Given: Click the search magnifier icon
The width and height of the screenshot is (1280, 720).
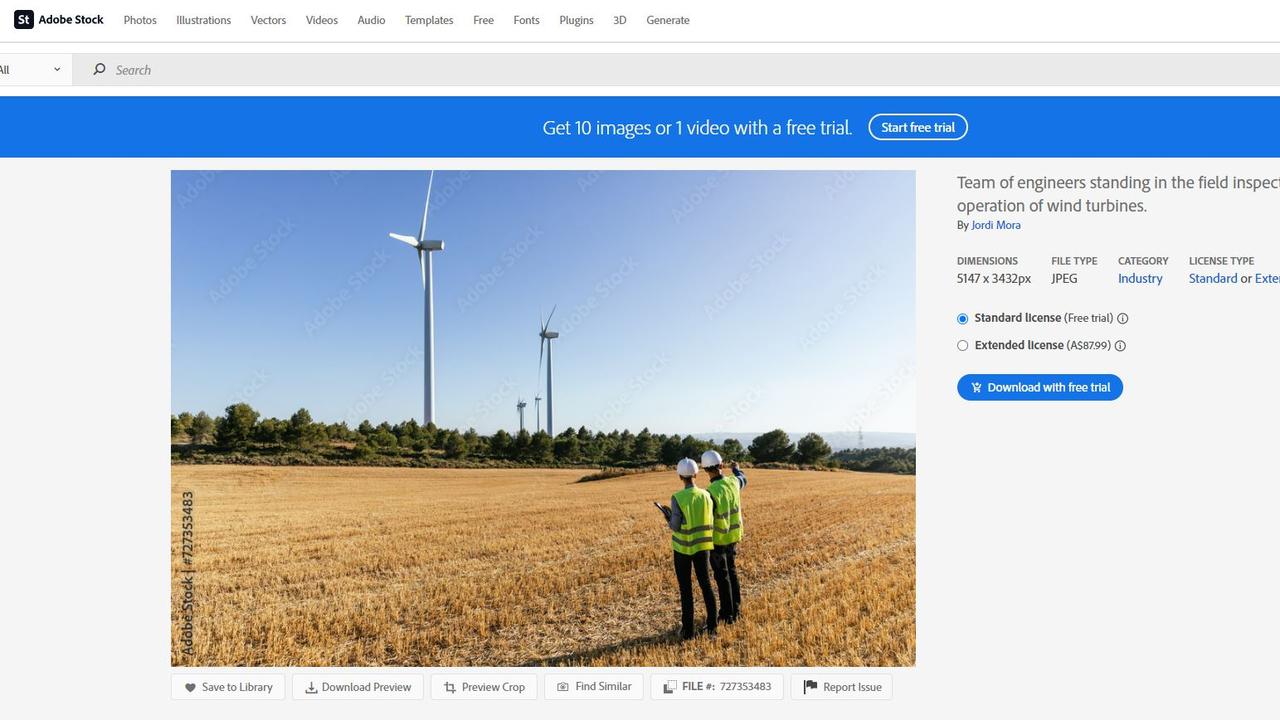Looking at the screenshot, I should [x=99, y=69].
